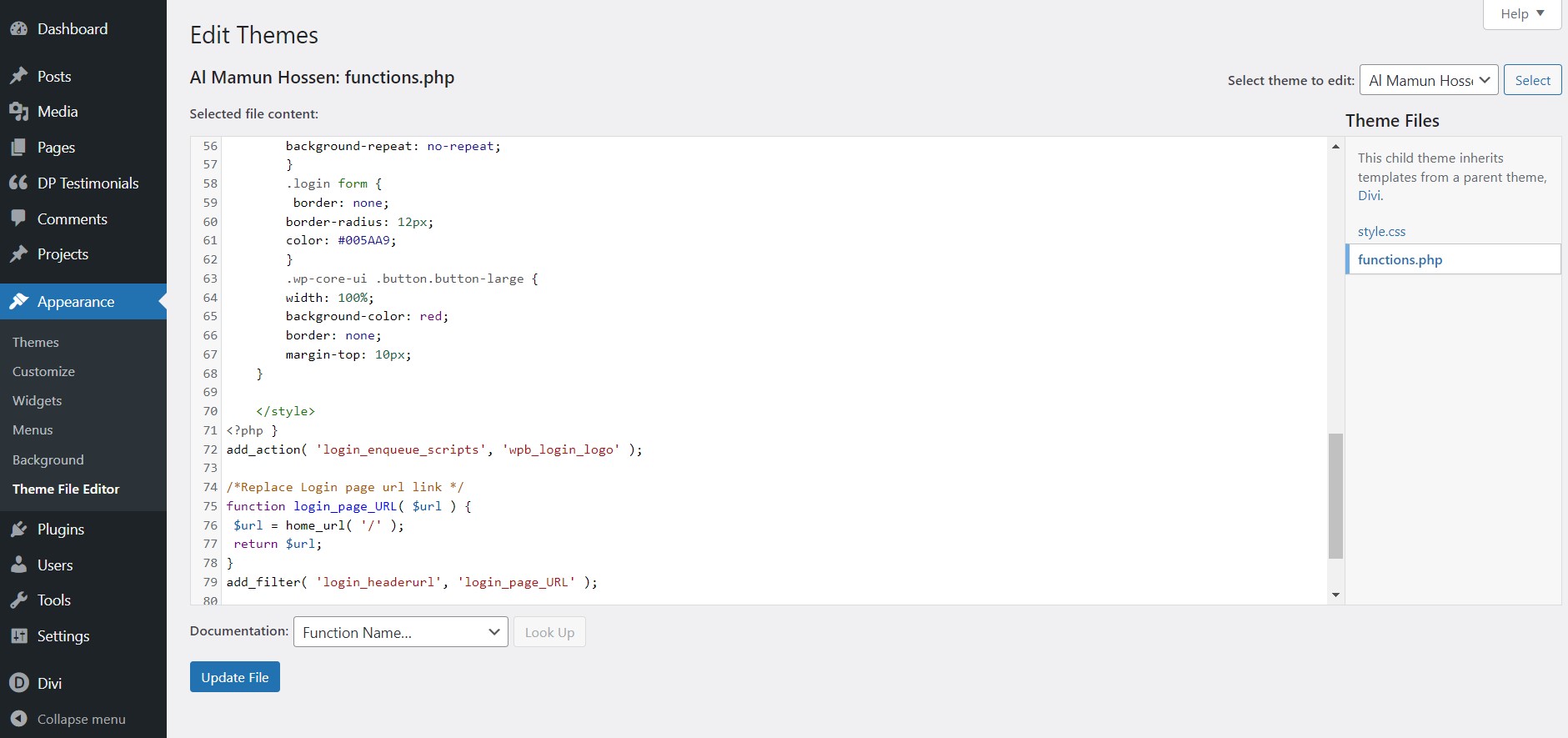Screen dimensions: 1568x738
Task: Click the code editor scroll up arrow
Action: pos(1335,147)
